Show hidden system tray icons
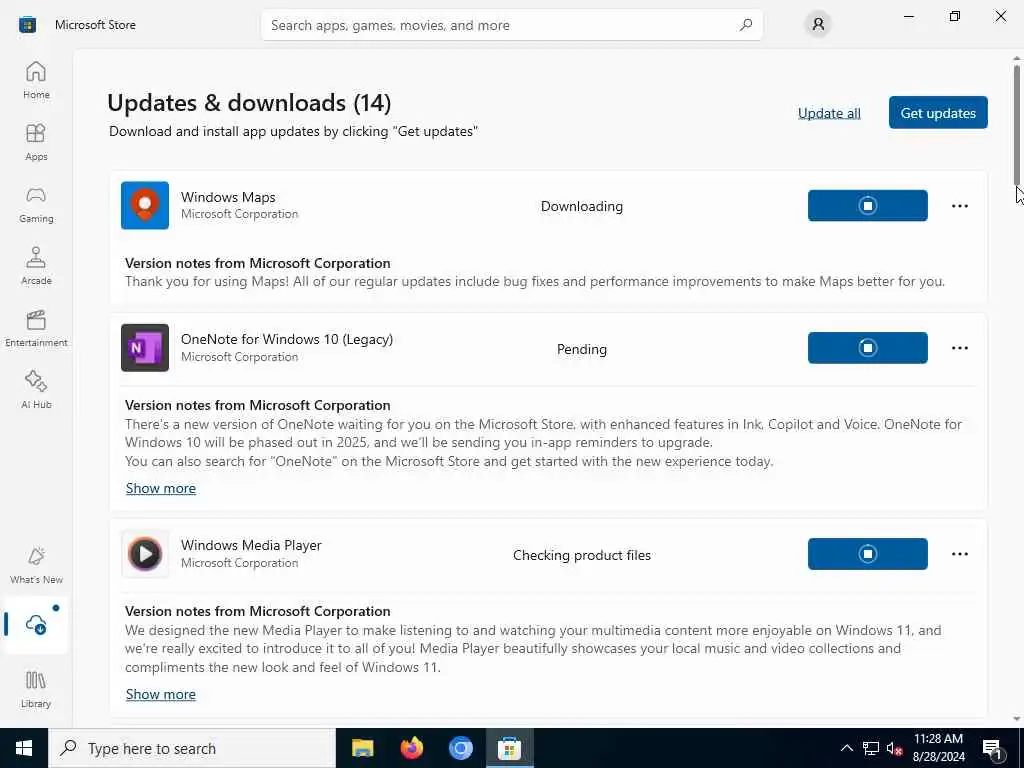 846,748
